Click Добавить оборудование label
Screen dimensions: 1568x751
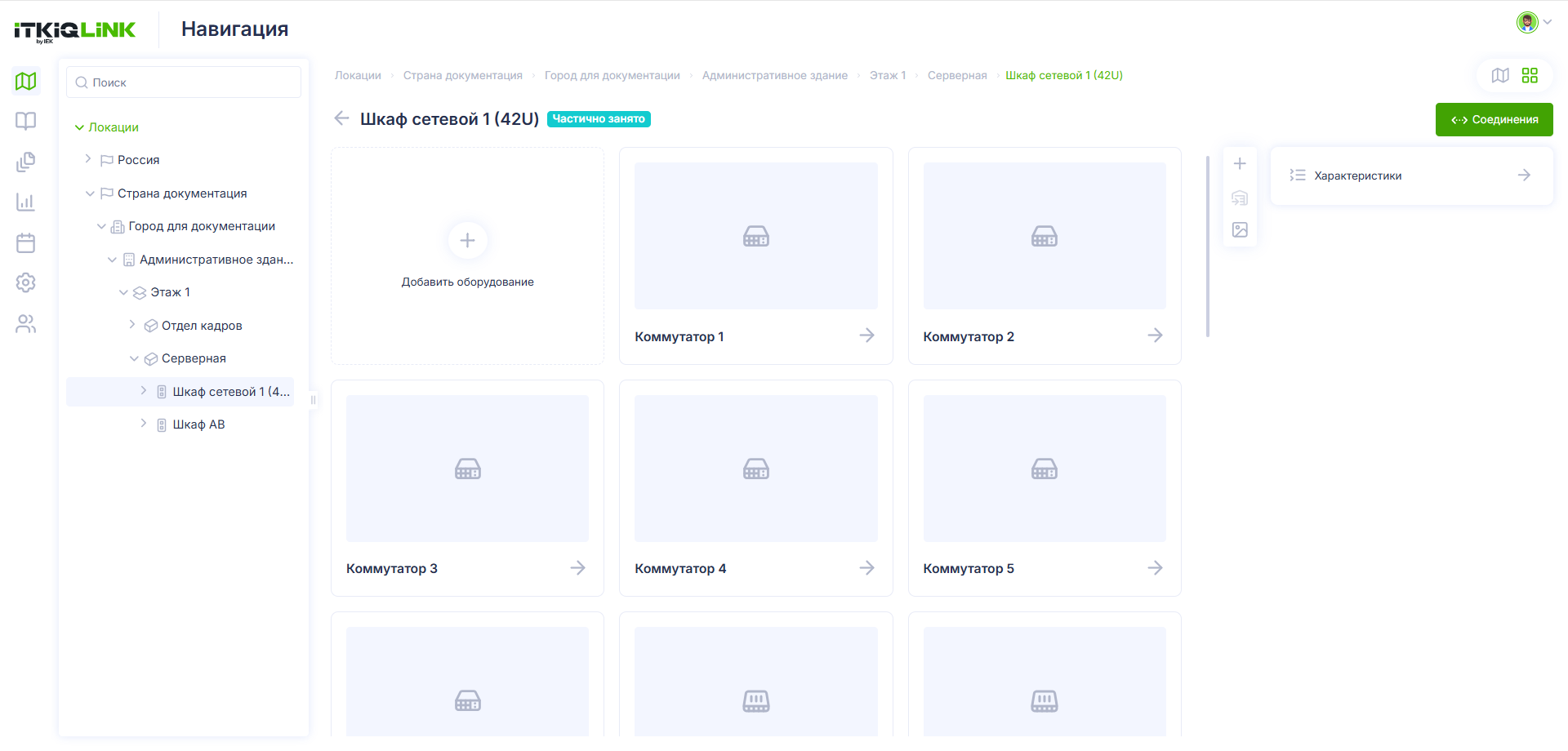[468, 282]
